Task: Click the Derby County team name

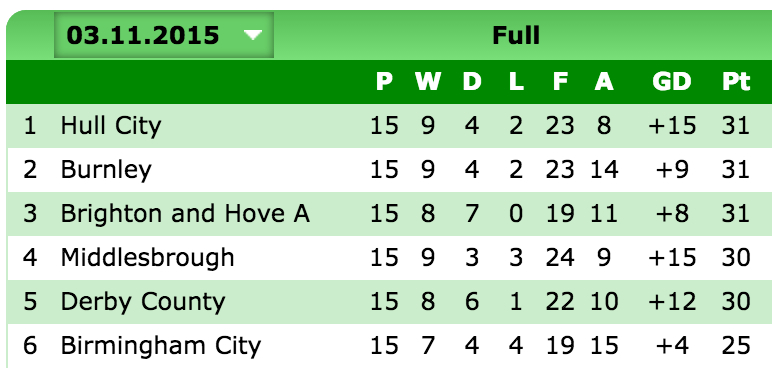Action: (143, 302)
